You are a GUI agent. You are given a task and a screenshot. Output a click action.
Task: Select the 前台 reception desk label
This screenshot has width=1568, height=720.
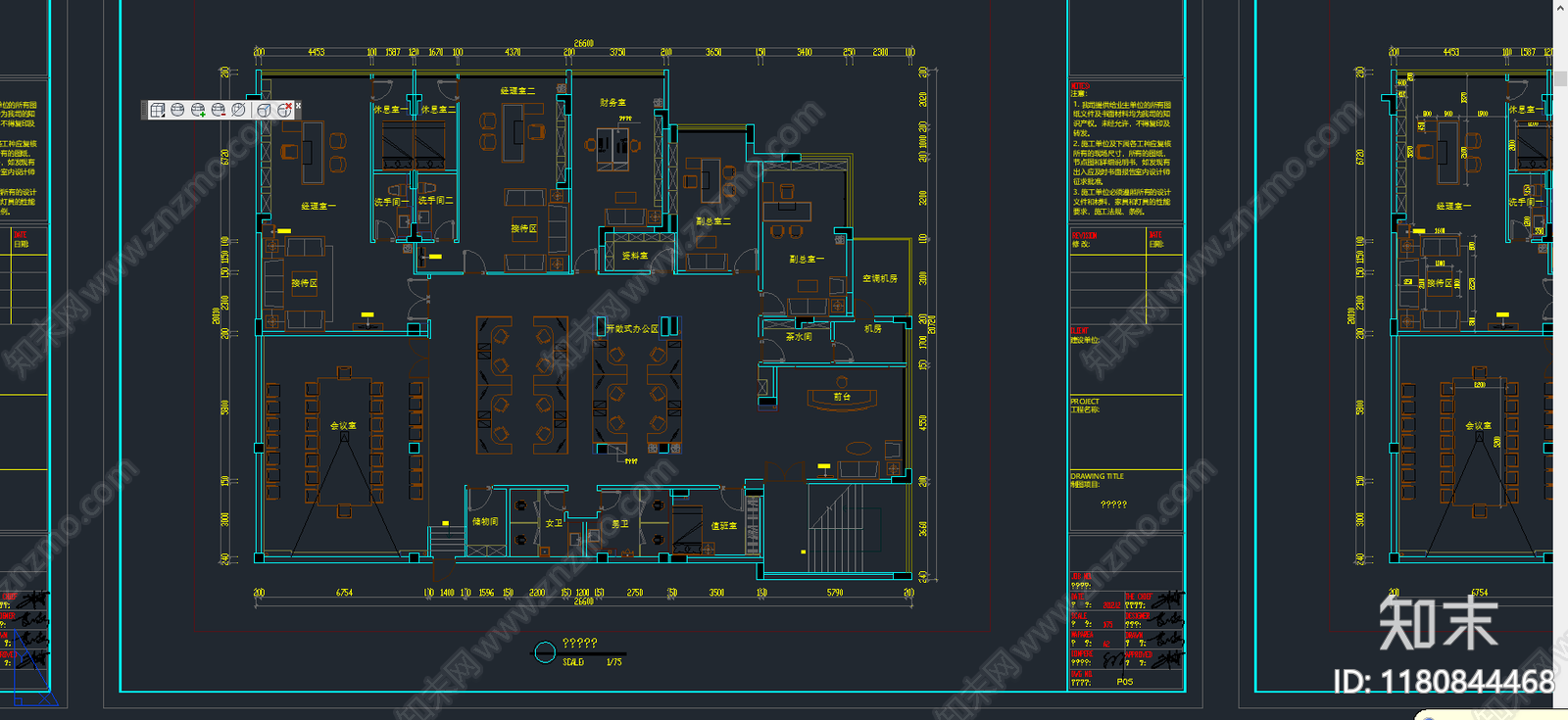point(842,397)
